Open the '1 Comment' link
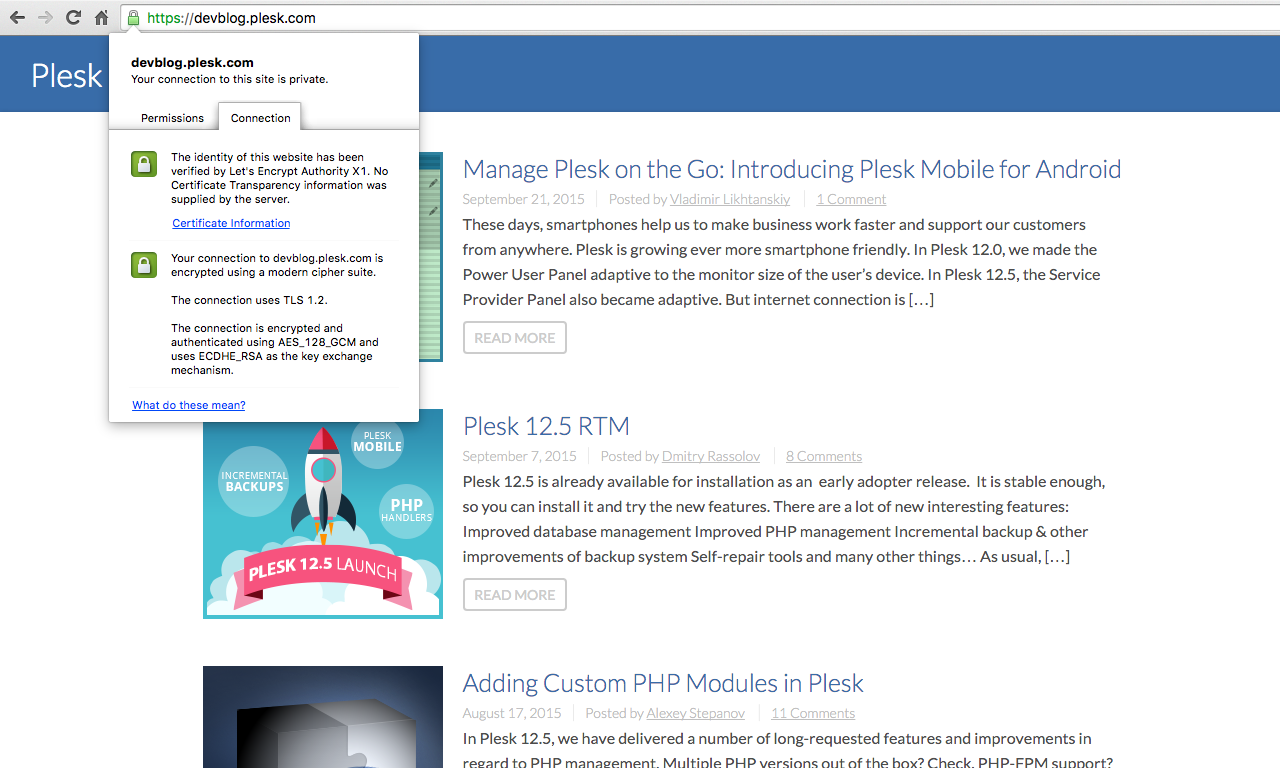 coord(851,199)
